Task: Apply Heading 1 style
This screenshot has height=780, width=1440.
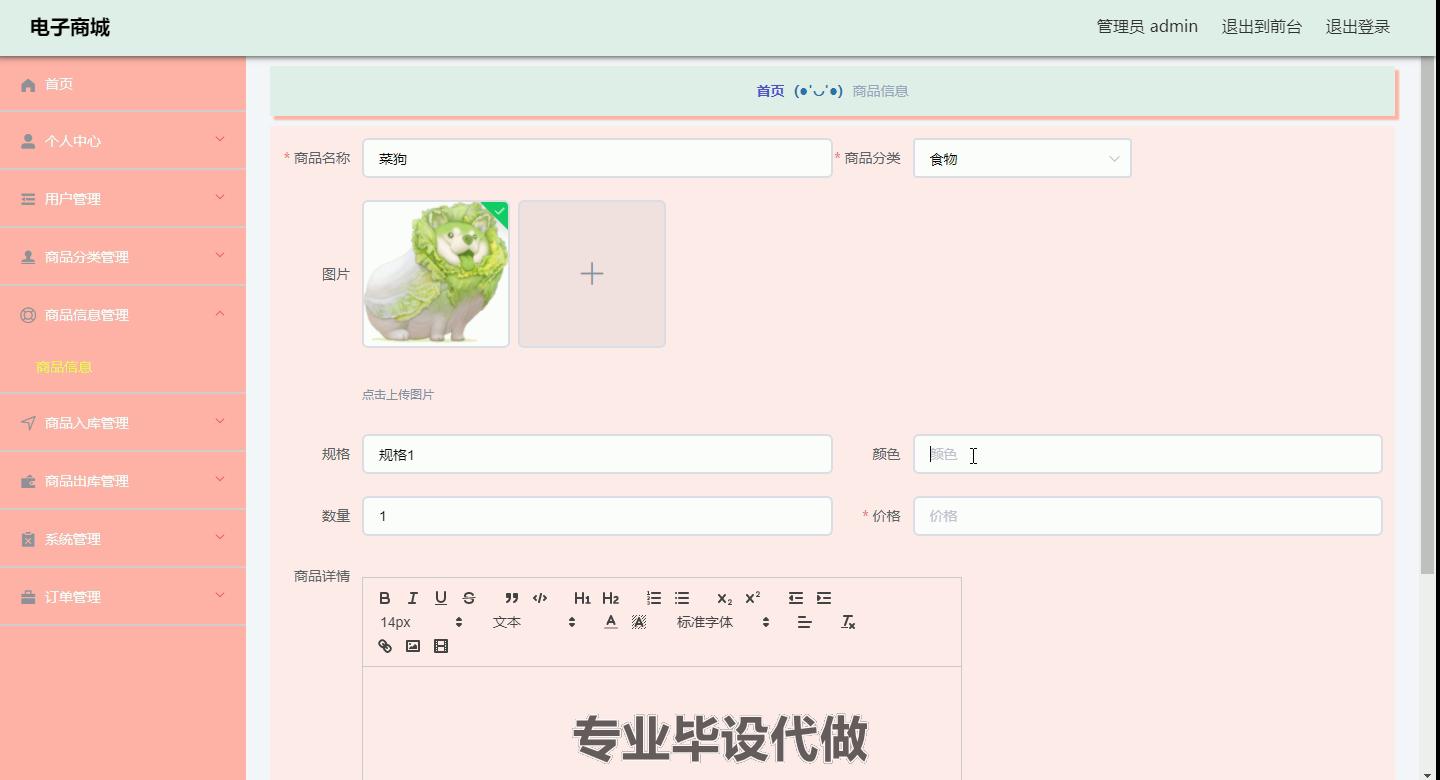Action: (x=582, y=598)
